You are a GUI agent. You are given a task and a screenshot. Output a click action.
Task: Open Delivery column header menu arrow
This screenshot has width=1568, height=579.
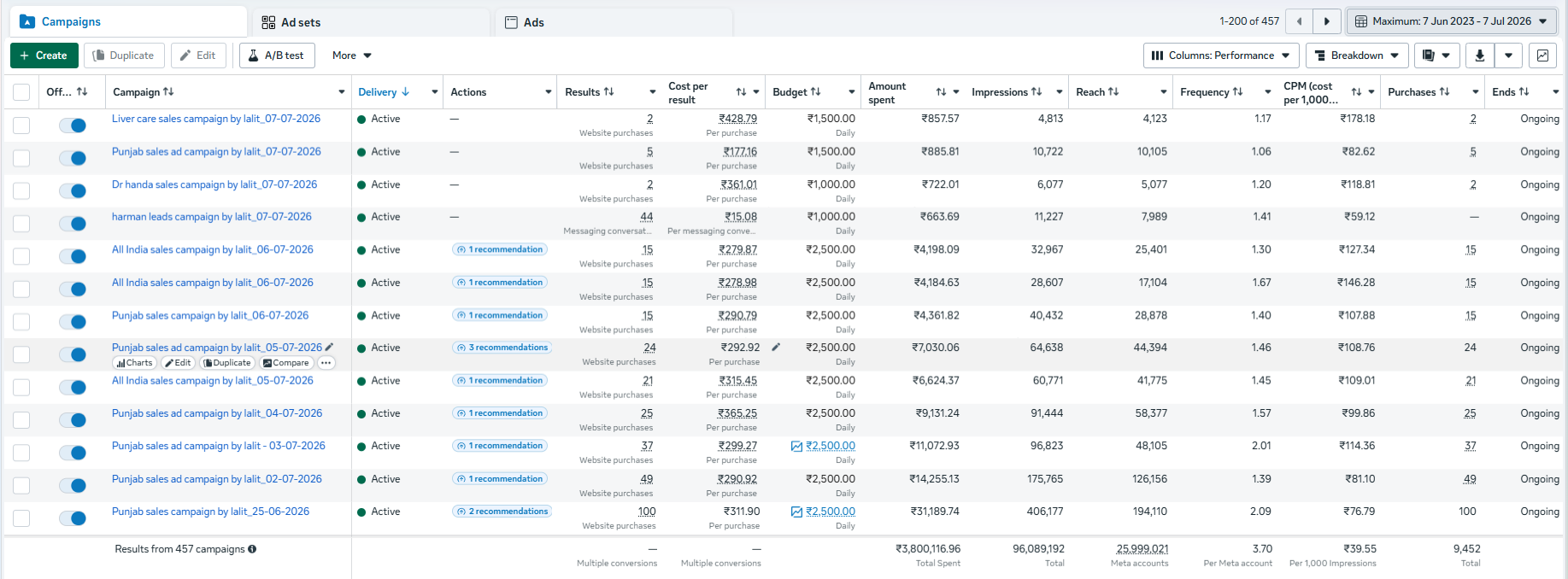435,92
